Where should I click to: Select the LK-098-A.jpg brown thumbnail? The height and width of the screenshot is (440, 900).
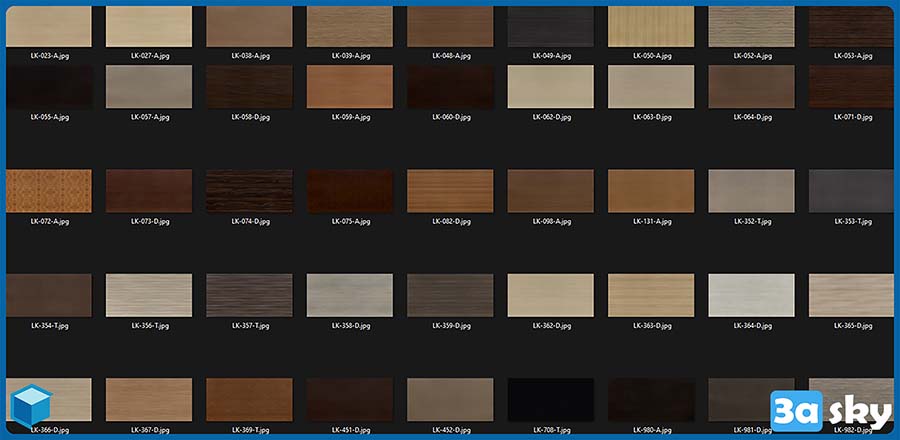coord(551,191)
